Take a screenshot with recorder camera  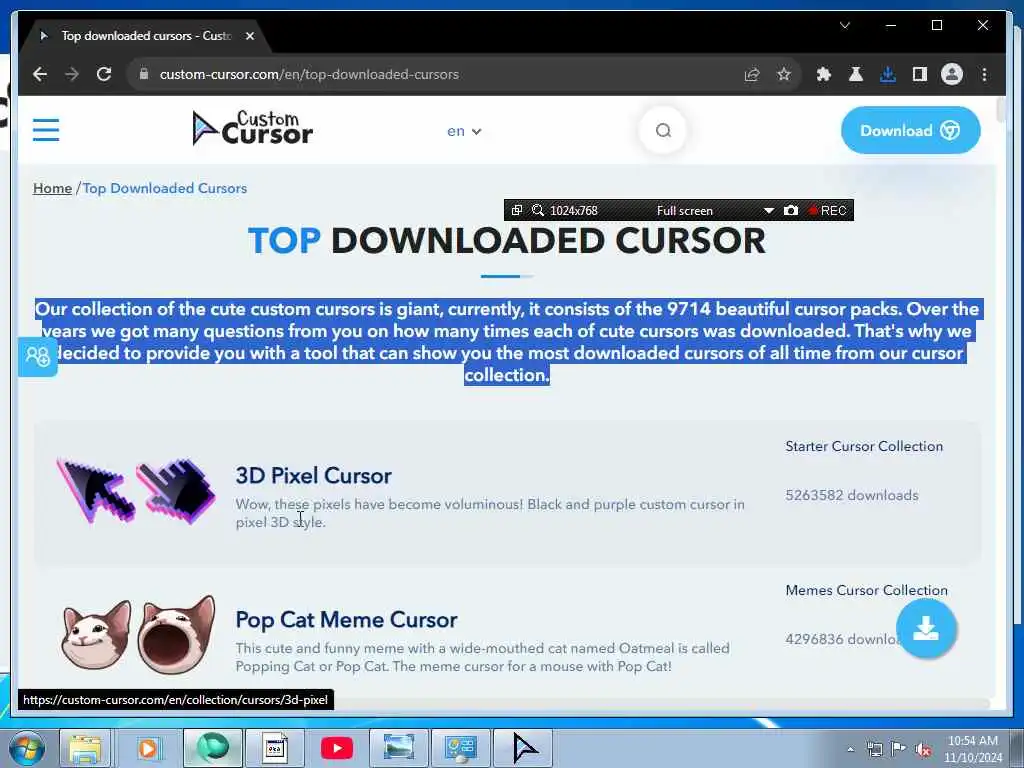click(790, 210)
